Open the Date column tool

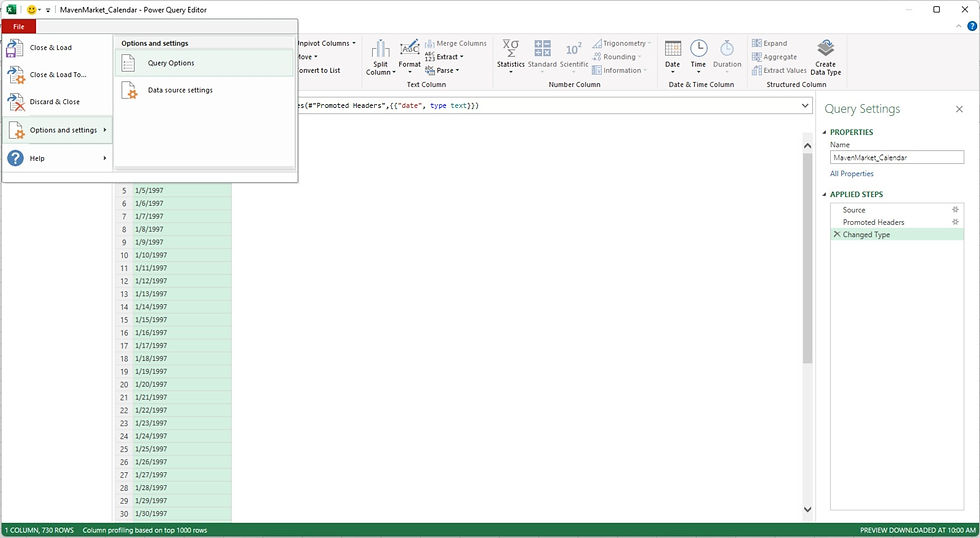point(672,56)
